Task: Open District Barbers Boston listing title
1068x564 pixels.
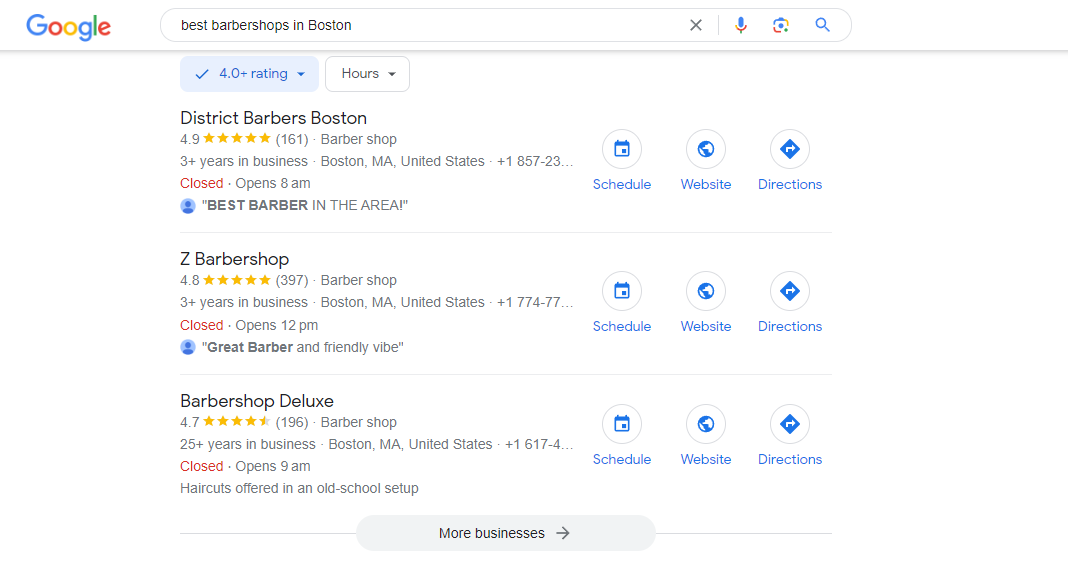Action: point(273,118)
